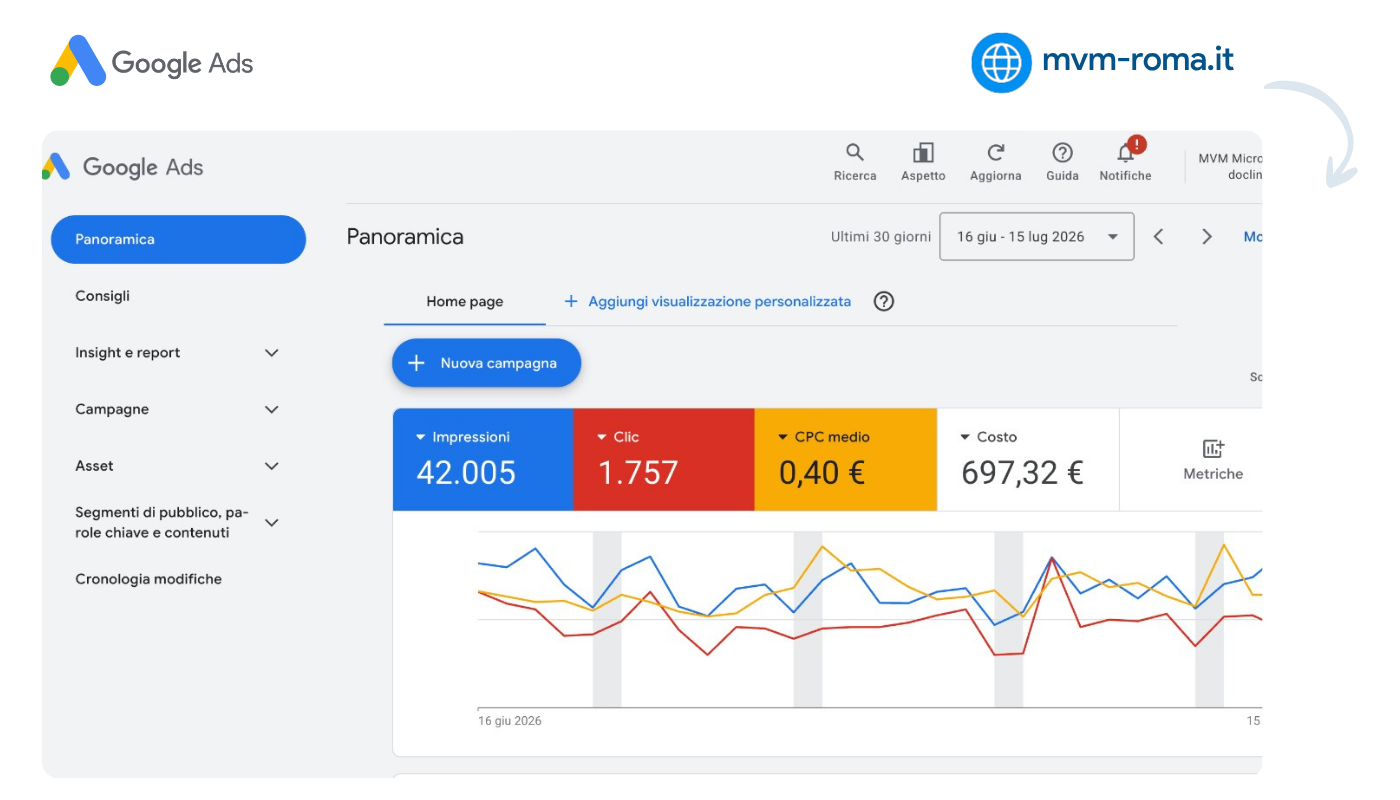Image resolution: width=1400 pixels, height=800 pixels.
Task: Click the clicks value 1.757
Action: click(x=638, y=472)
